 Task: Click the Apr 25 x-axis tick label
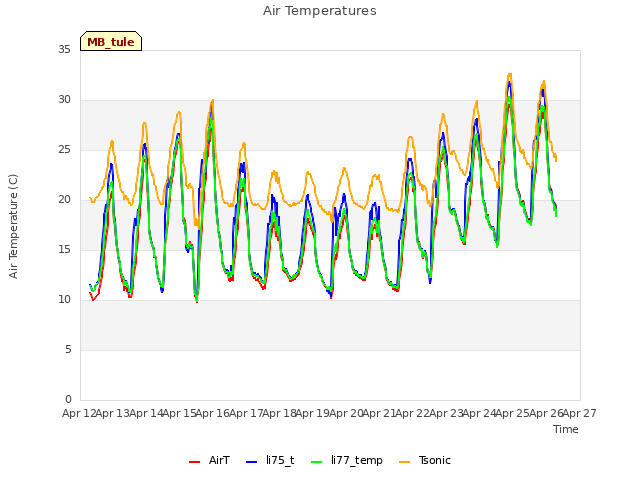pos(513,413)
